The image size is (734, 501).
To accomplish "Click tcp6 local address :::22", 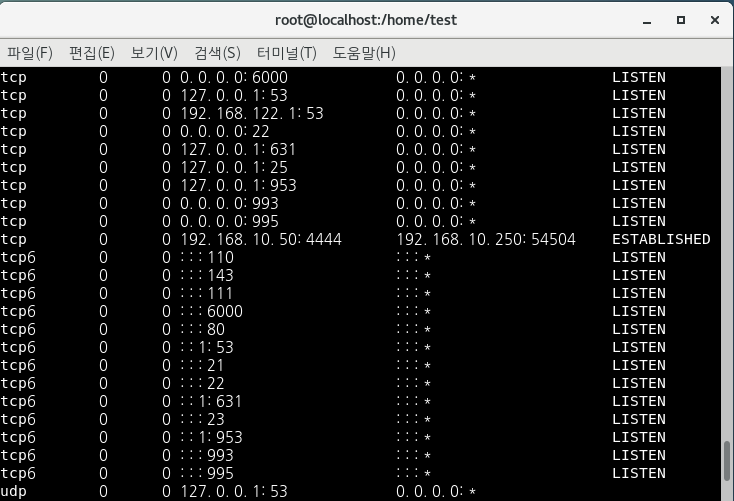I will (203, 383).
